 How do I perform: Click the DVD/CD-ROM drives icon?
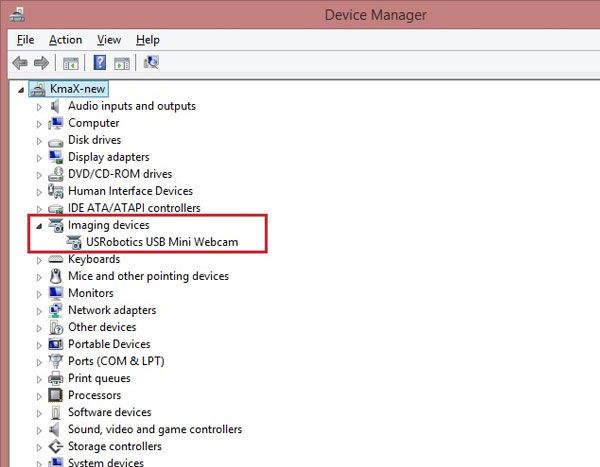(x=56, y=174)
